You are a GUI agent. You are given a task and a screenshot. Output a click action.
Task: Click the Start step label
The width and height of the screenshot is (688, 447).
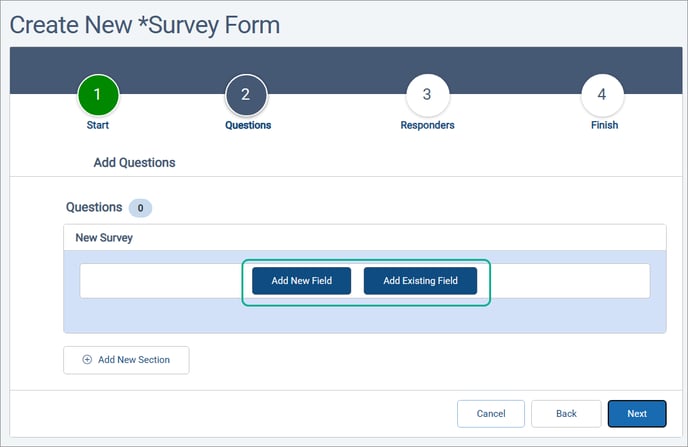(97, 126)
